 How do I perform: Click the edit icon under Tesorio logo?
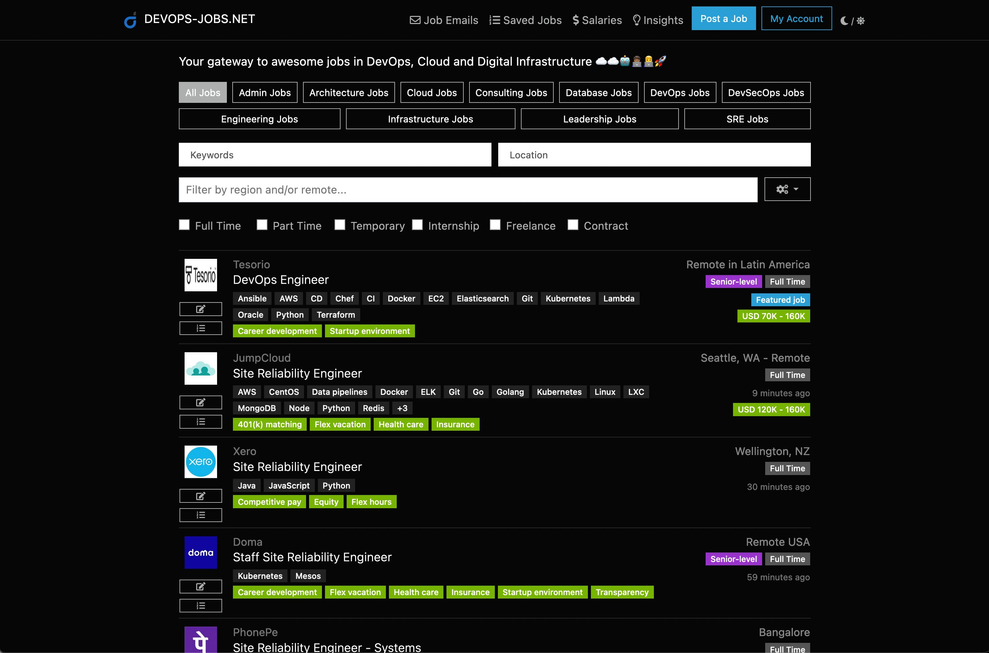coord(200,309)
